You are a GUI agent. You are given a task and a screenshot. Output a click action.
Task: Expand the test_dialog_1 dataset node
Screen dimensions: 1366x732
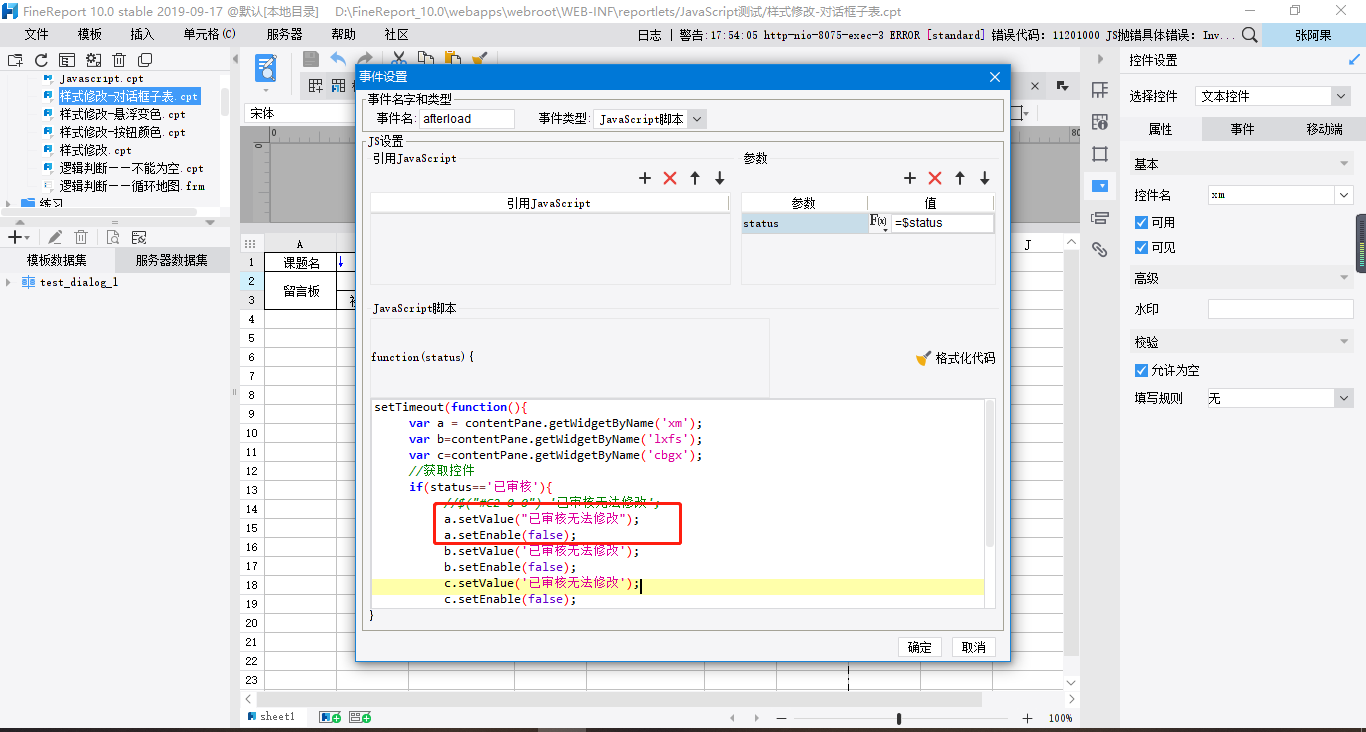point(9,283)
